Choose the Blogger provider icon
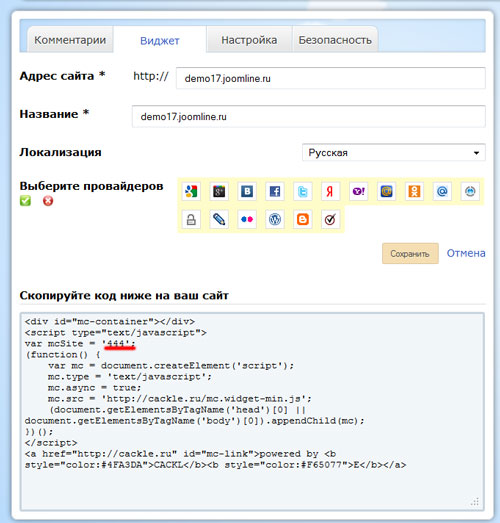The image size is (500, 523). (303, 219)
